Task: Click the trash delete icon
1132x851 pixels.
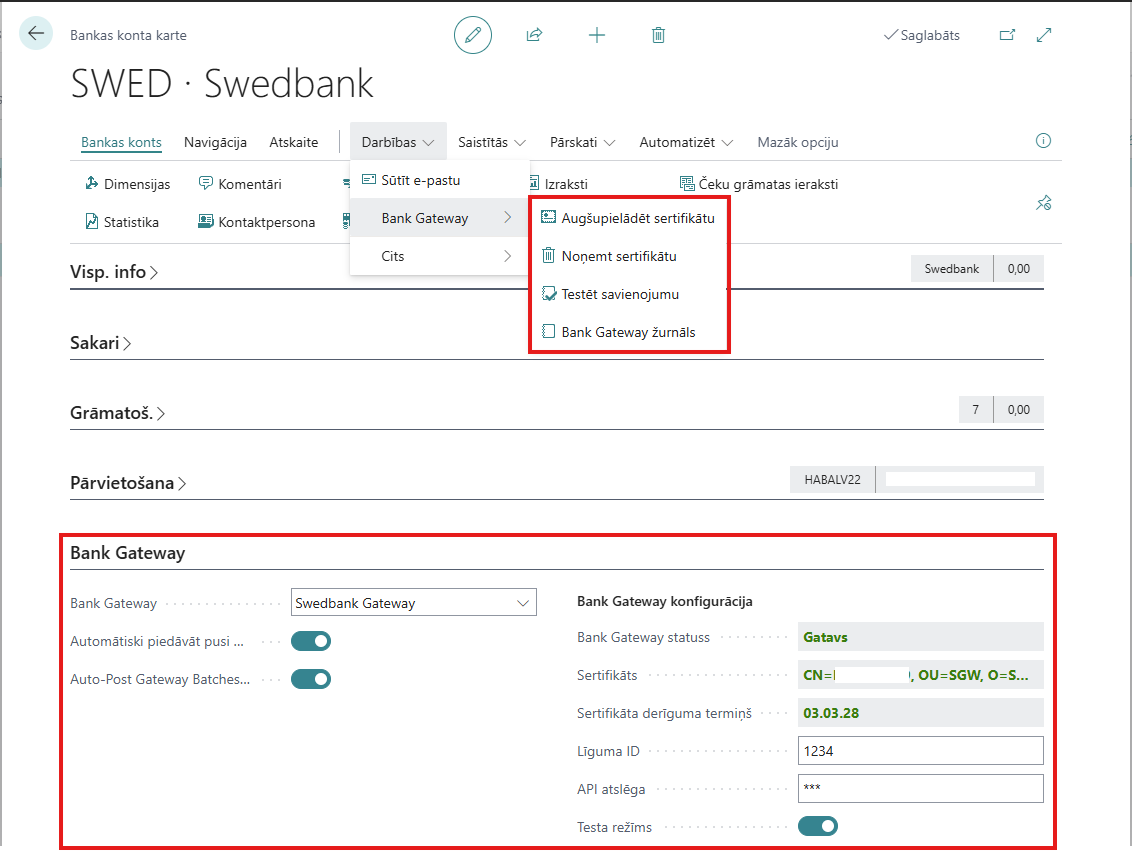Action: coord(658,35)
